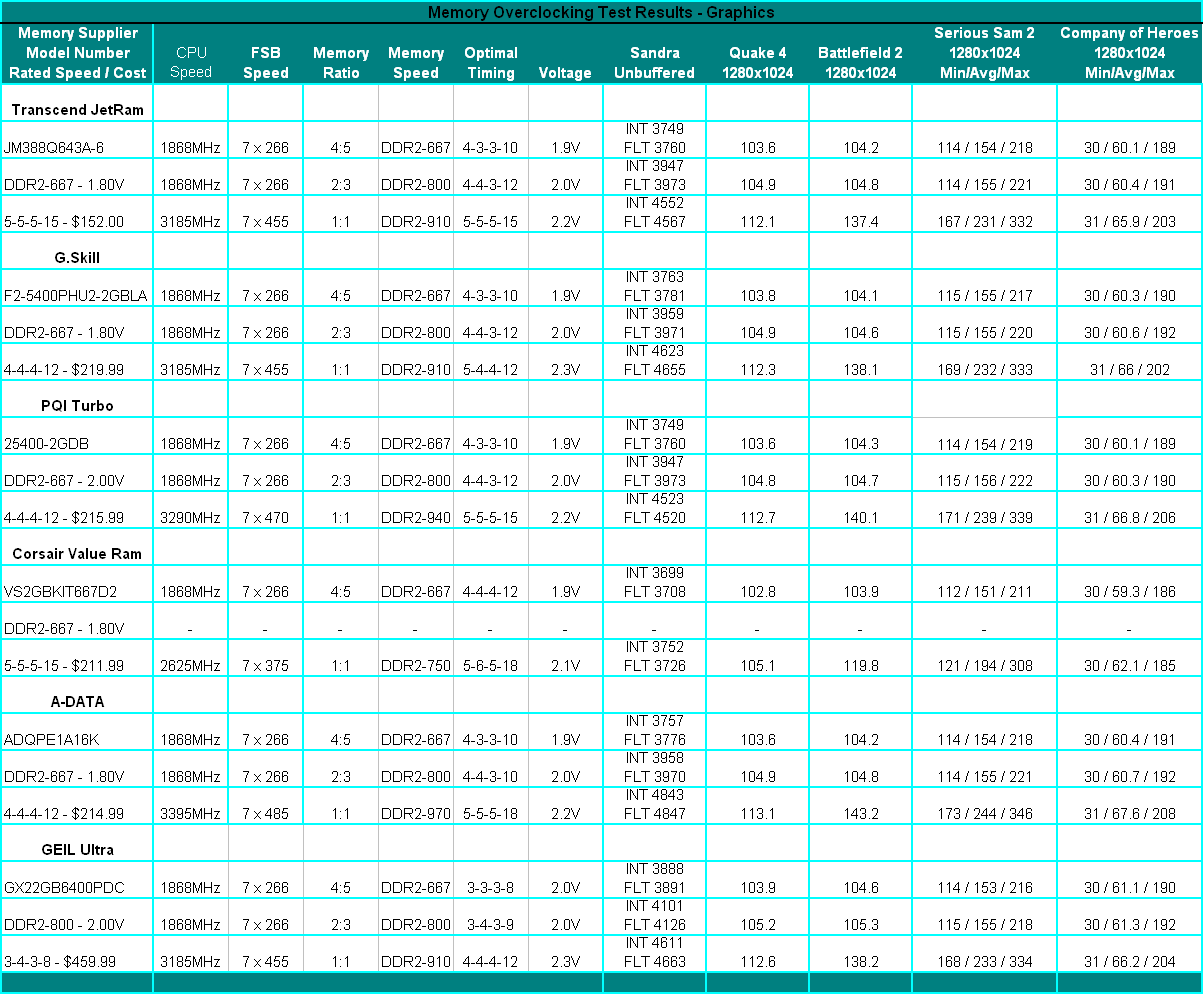This screenshot has width=1203, height=994.
Task: Click the "2625MHz" CPU speed cell
Action: pyautogui.click(x=191, y=665)
